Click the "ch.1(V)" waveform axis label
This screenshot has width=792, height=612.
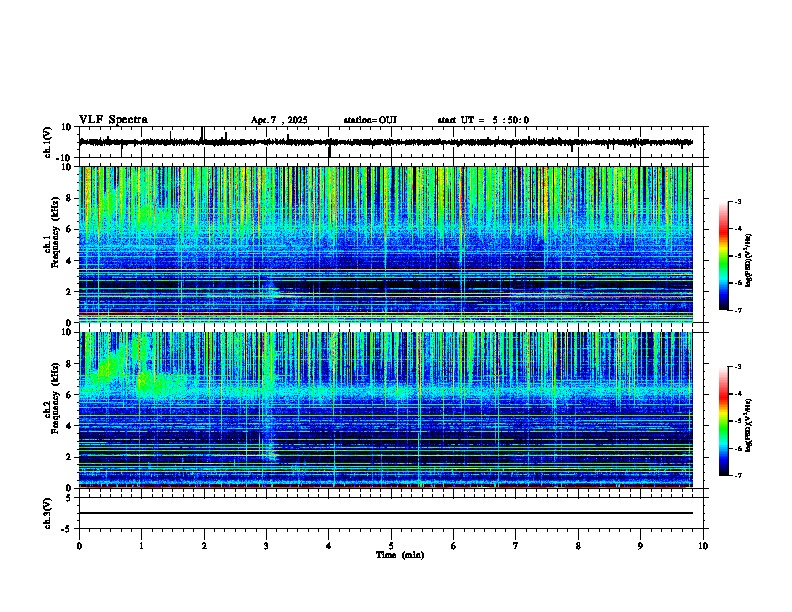pos(48,142)
